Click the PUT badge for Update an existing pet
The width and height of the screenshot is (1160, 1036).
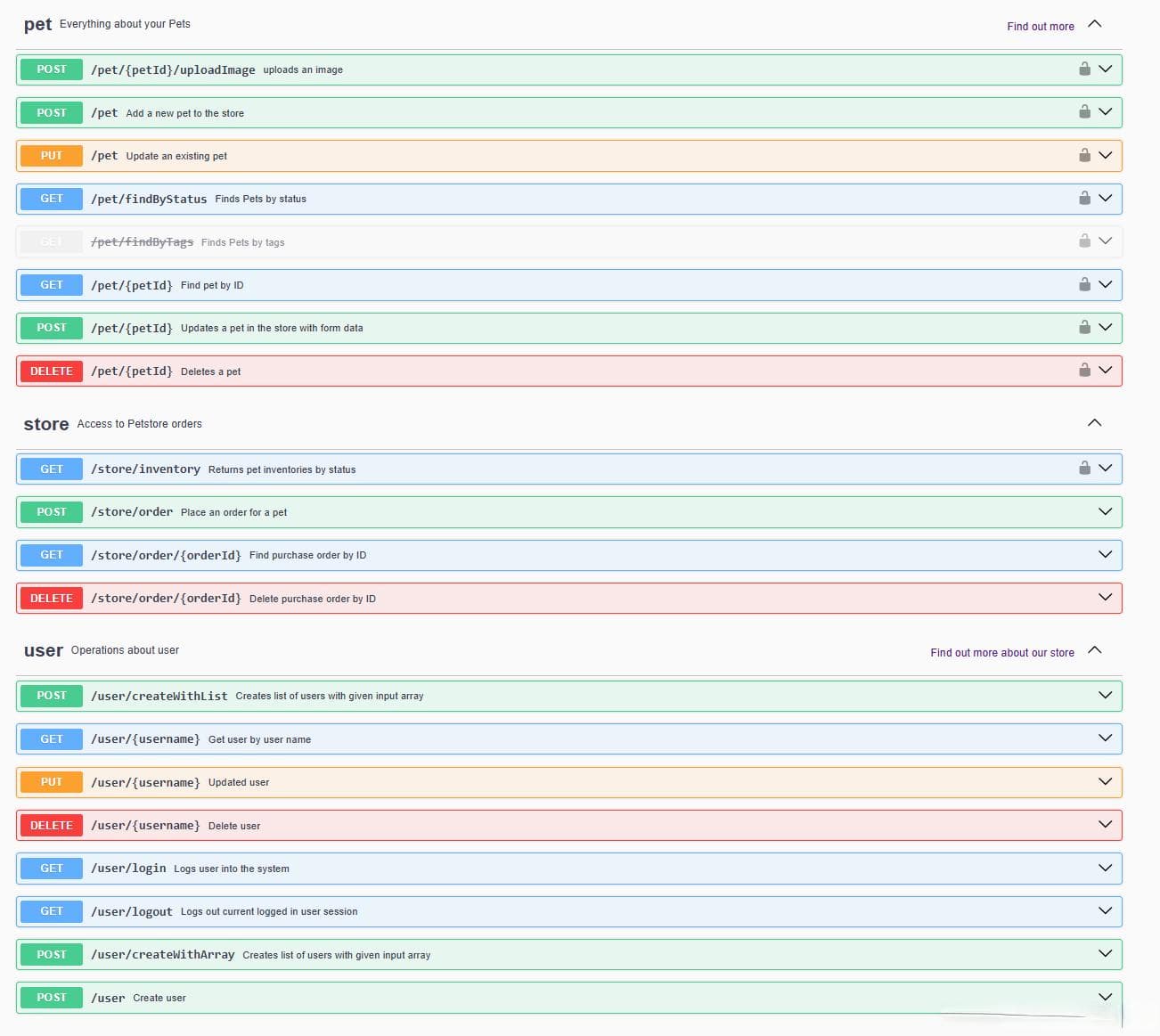click(x=52, y=156)
